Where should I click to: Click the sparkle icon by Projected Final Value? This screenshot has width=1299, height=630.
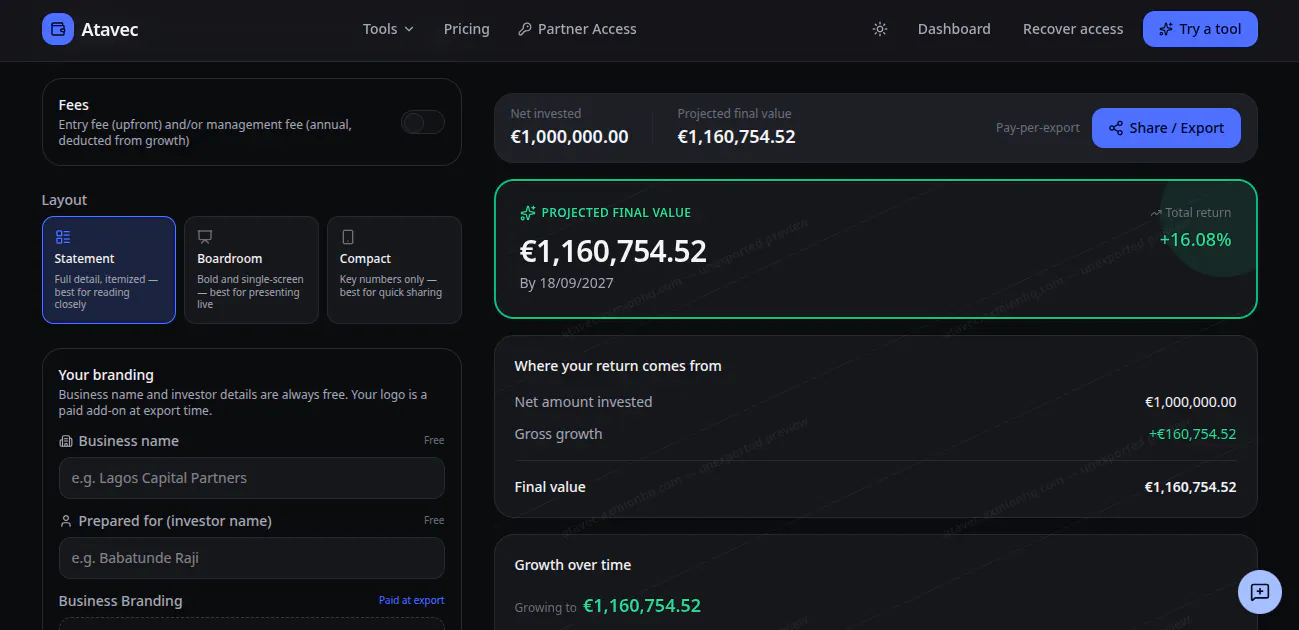coord(528,213)
